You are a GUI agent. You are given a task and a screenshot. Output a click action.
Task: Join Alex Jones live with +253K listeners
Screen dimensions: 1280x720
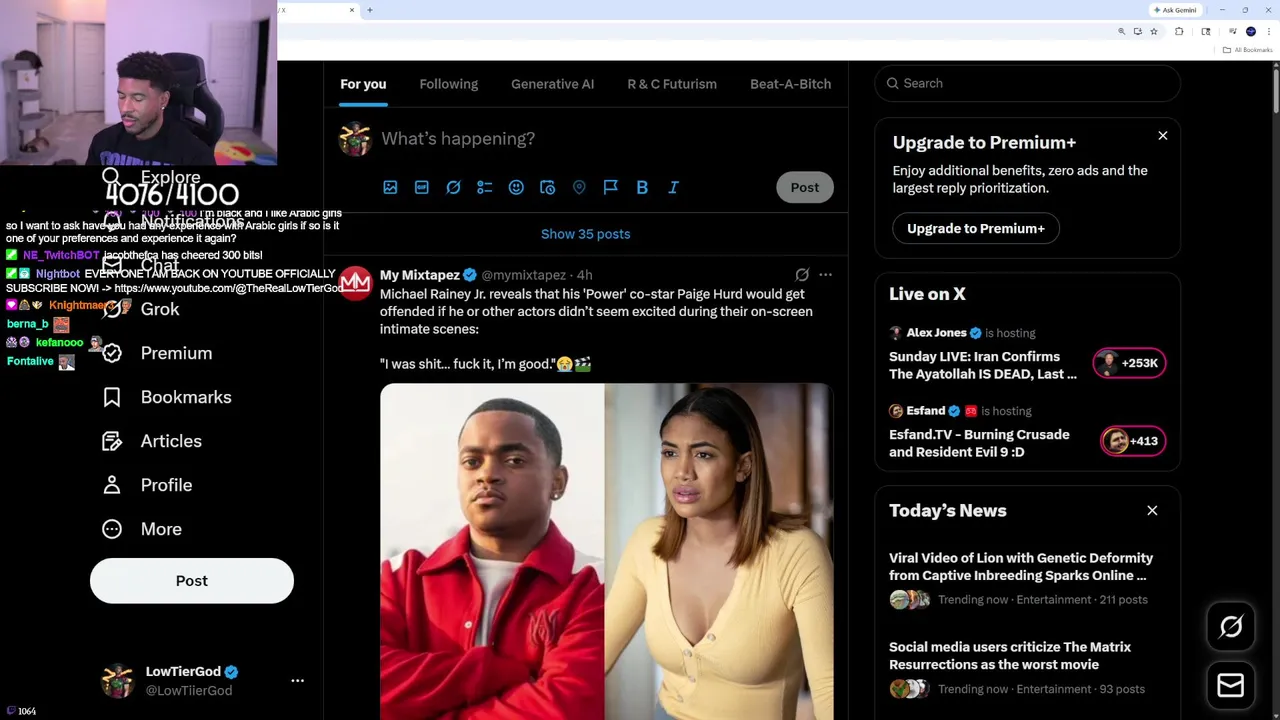(1129, 363)
